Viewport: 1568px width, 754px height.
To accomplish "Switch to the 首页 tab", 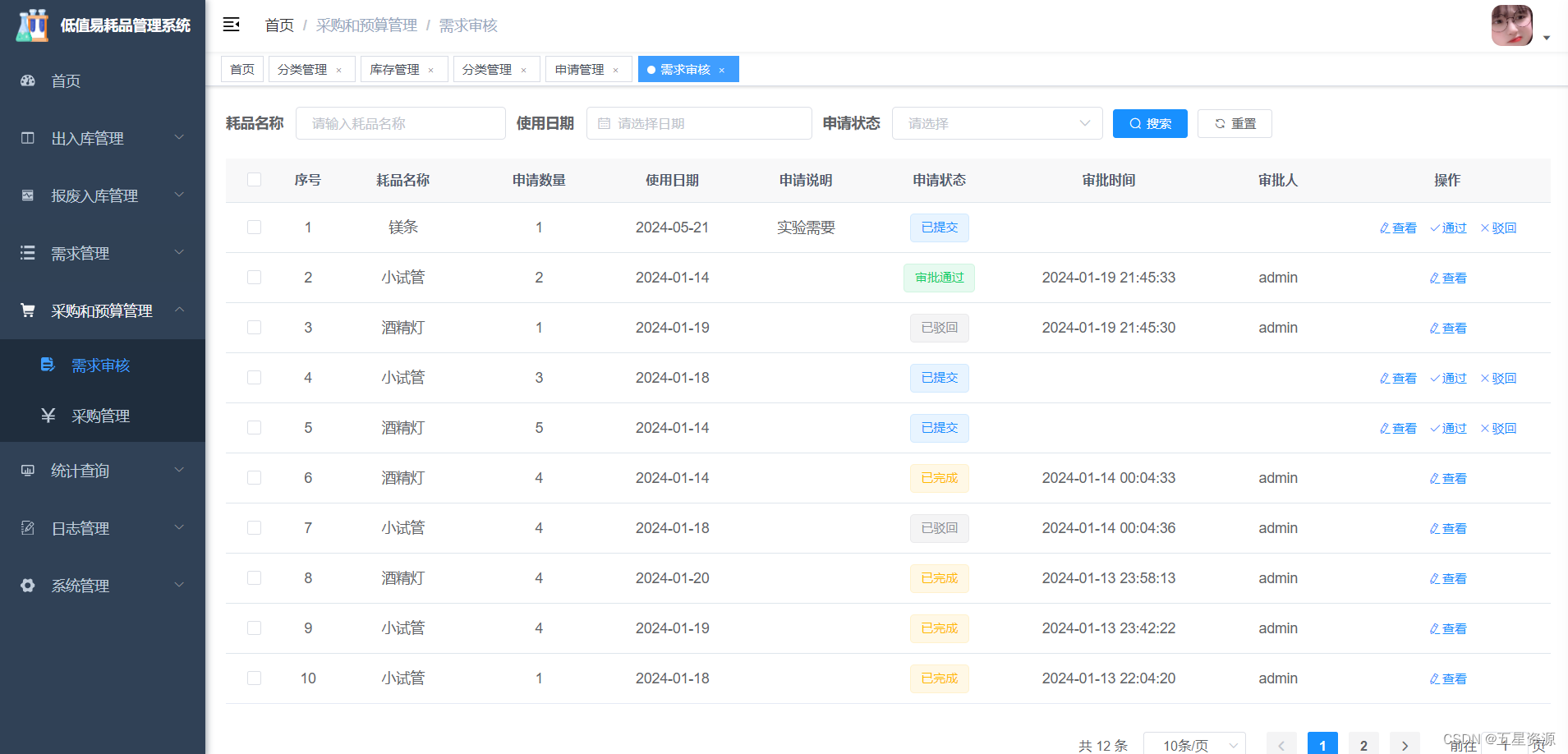I will [x=242, y=69].
